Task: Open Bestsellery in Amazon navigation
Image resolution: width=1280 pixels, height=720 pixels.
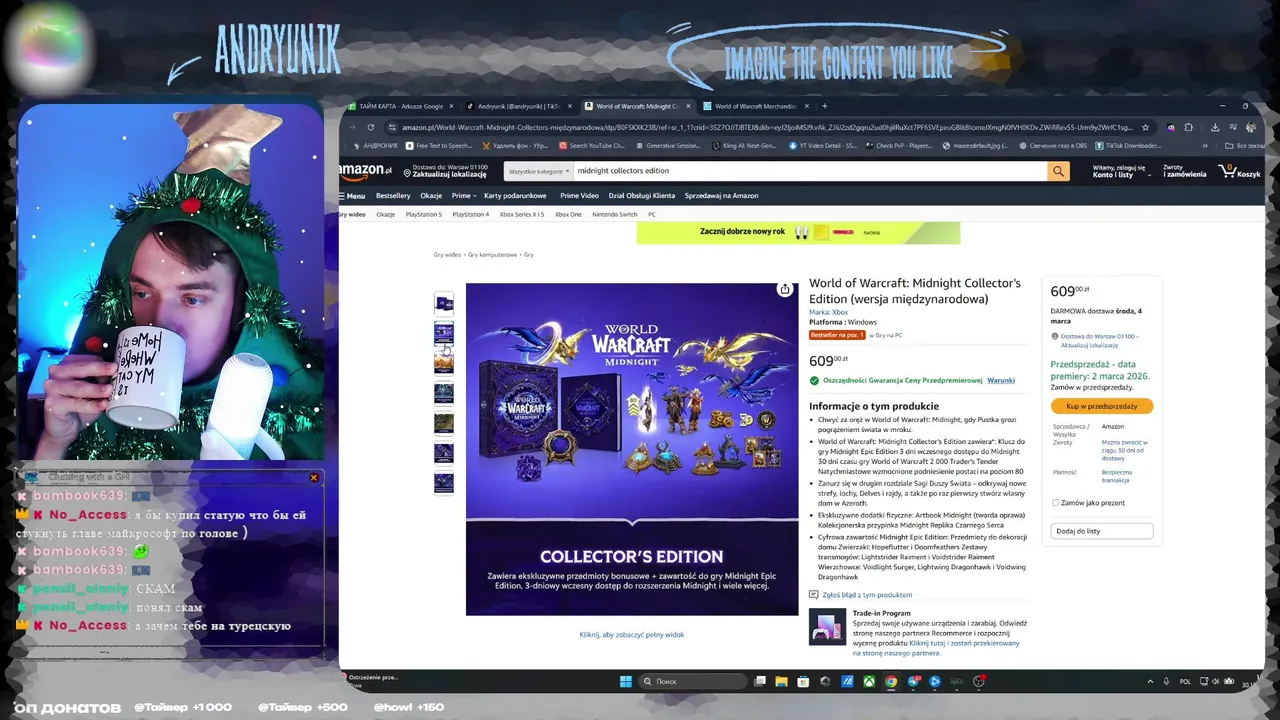Action: (x=393, y=196)
